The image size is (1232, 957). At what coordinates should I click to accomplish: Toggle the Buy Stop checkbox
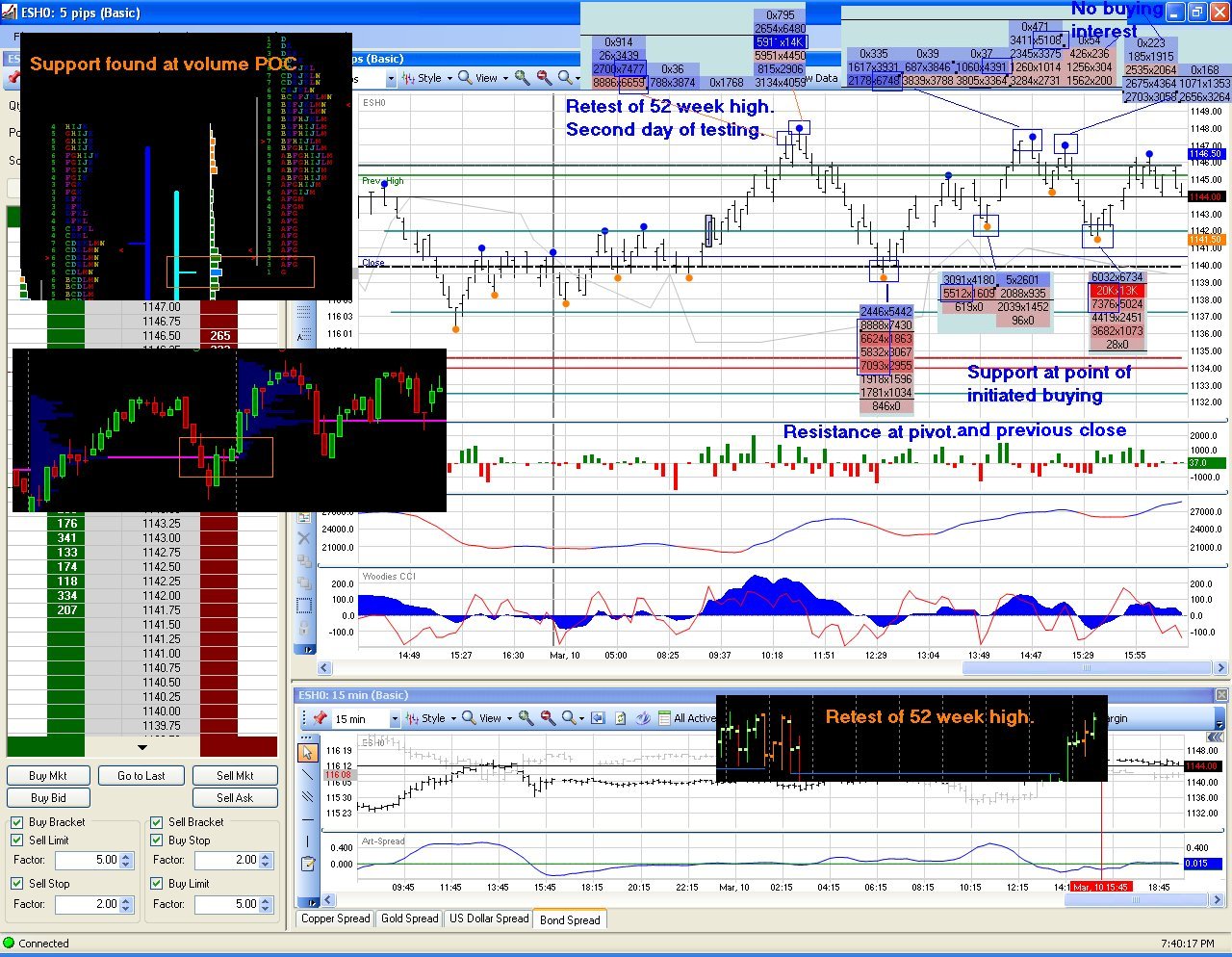coord(156,841)
